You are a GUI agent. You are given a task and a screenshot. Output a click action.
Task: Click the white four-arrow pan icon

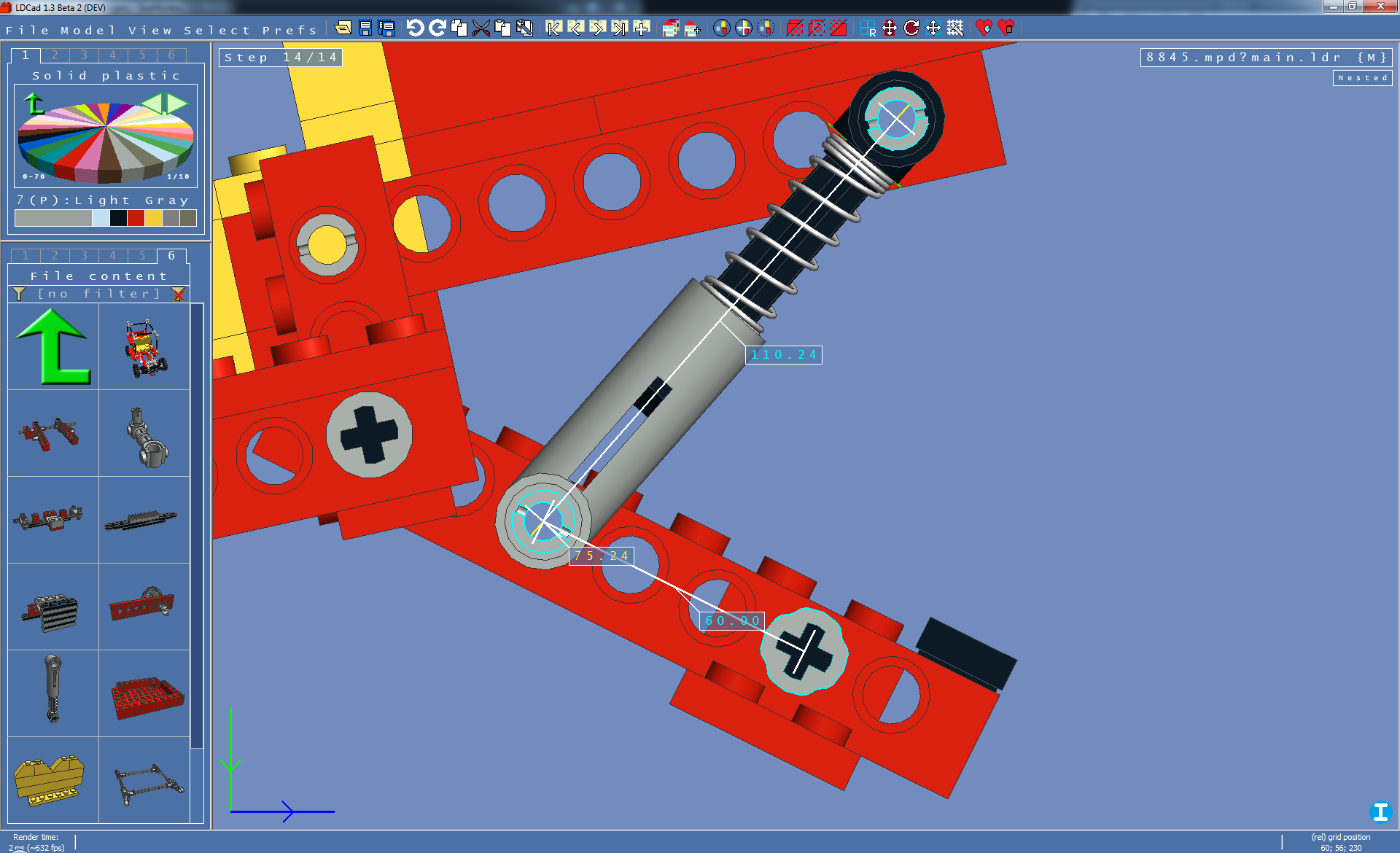click(x=933, y=28)
